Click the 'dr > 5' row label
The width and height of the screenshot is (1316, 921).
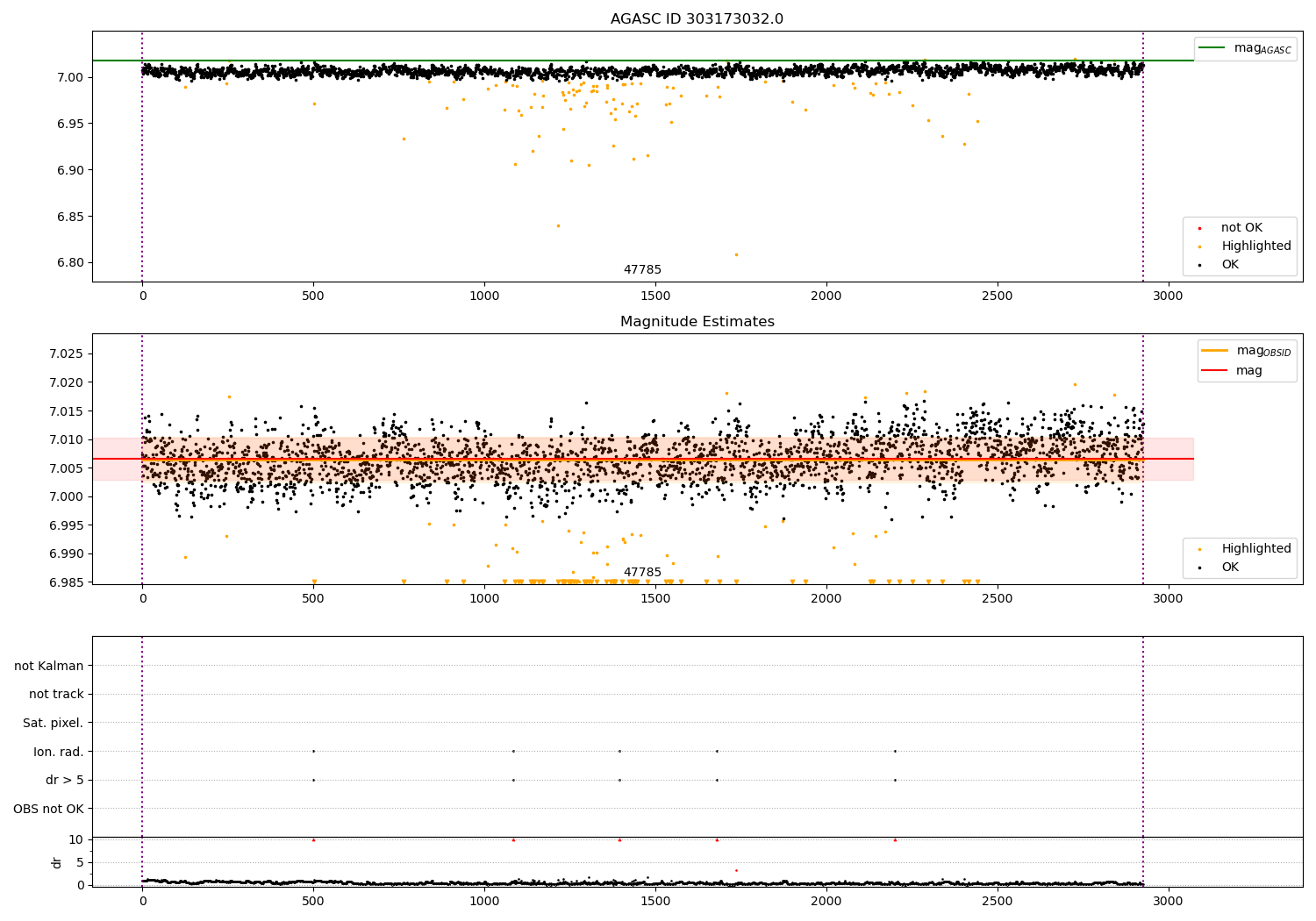[65, 781]
